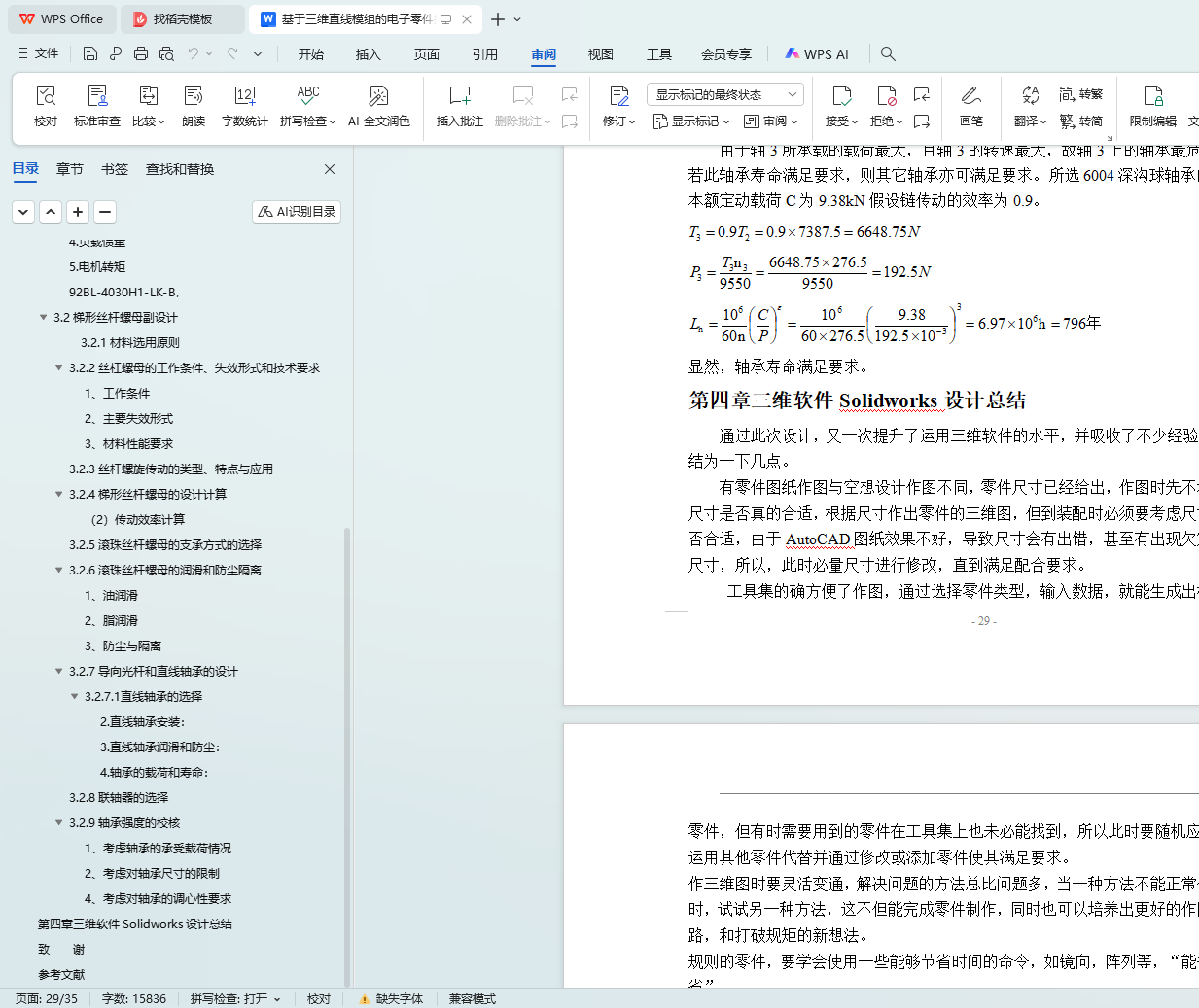Collapse 3.2.6 滚珠丝杆螺母的润滑 node
Image resolution: width=1199 pixels, height=1008 pixels.
[x=58, y=570]
